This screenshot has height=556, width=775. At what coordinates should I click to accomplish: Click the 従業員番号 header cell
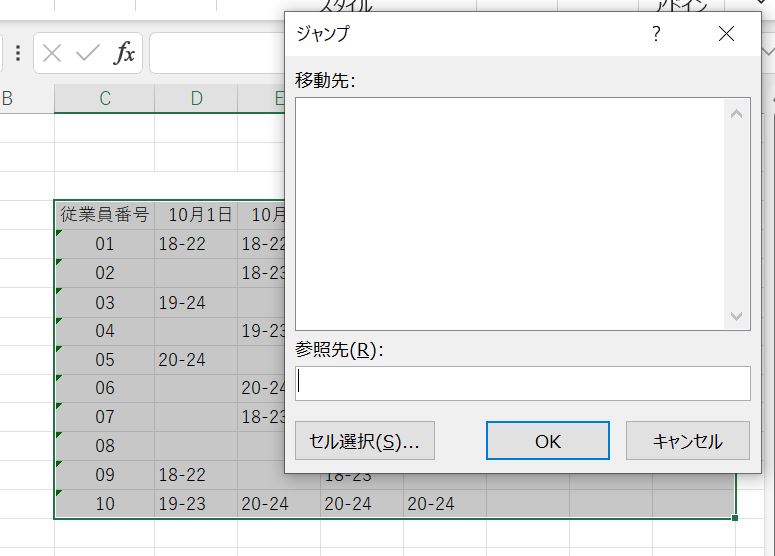click(x=104, y=215)
